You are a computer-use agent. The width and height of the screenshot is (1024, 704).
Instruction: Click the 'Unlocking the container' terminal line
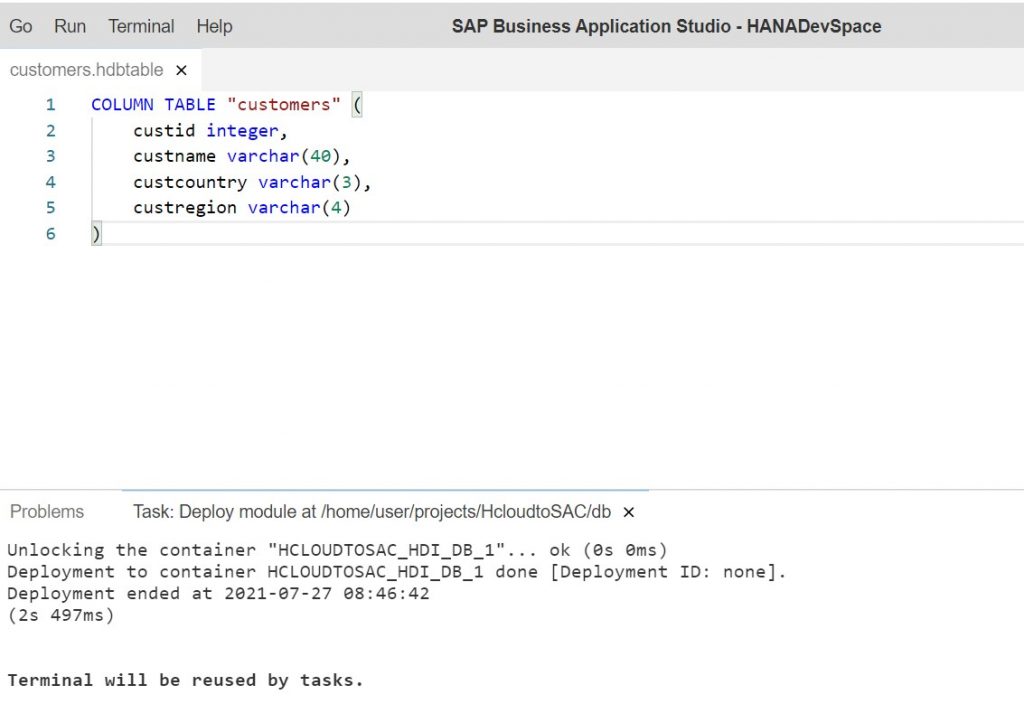337,550
